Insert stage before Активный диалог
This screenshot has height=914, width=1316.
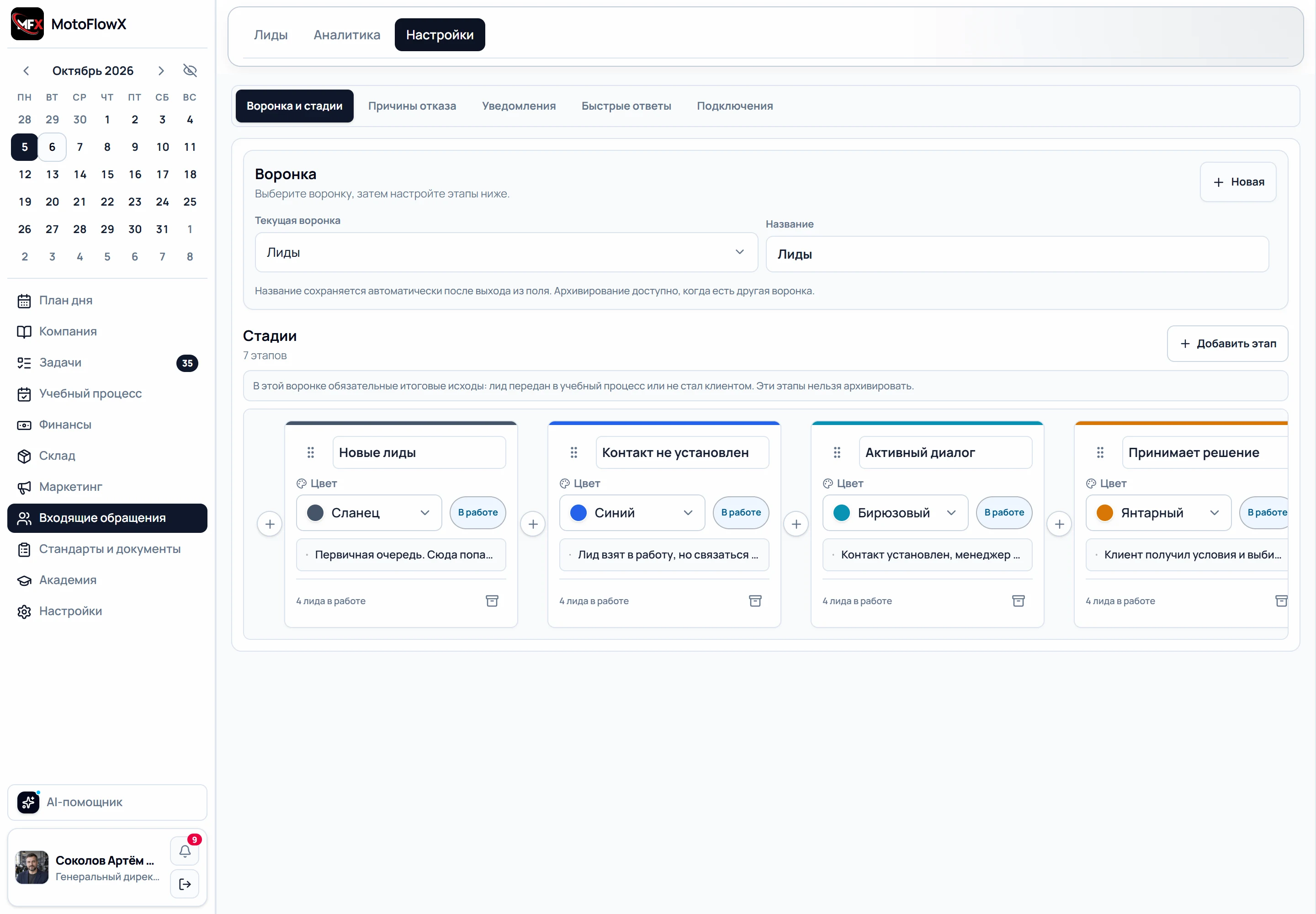coord(796,524)
